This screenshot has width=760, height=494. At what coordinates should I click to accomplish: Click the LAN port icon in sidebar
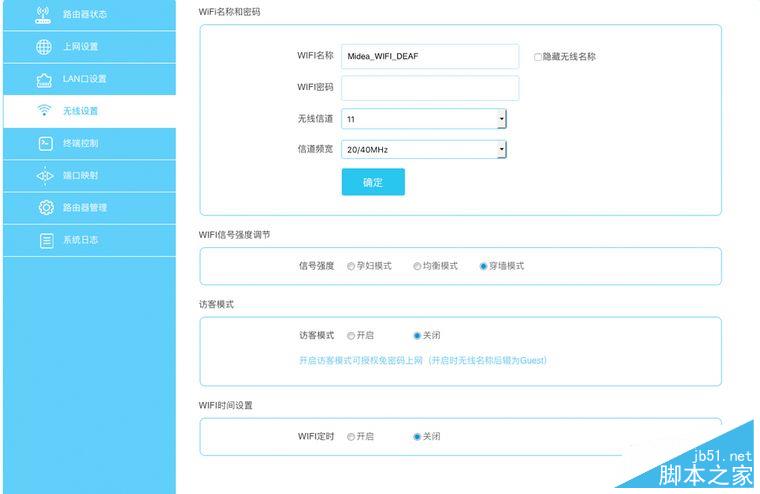[x=44, y=80]
